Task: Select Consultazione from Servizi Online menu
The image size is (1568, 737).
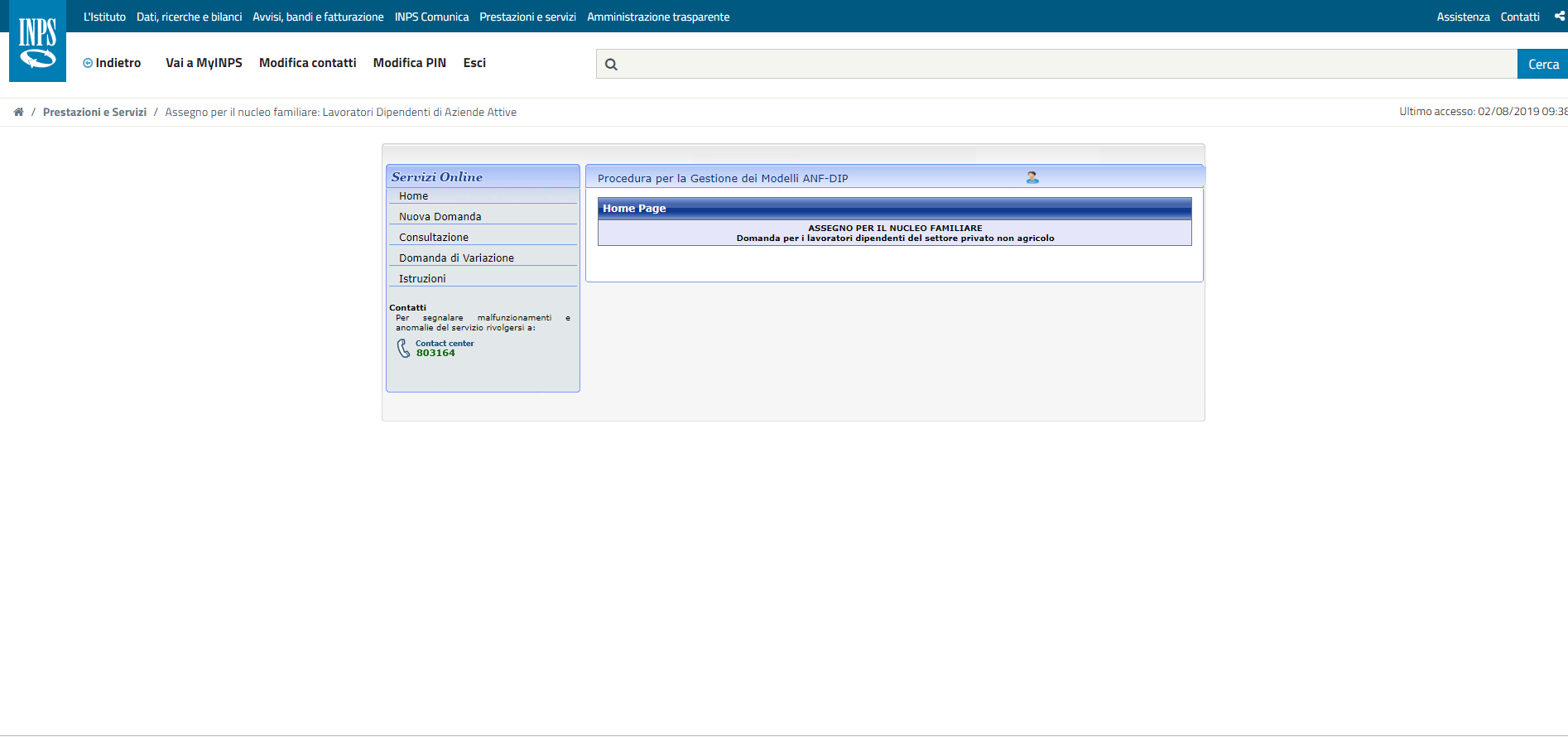Action: (x=433, y=238)
